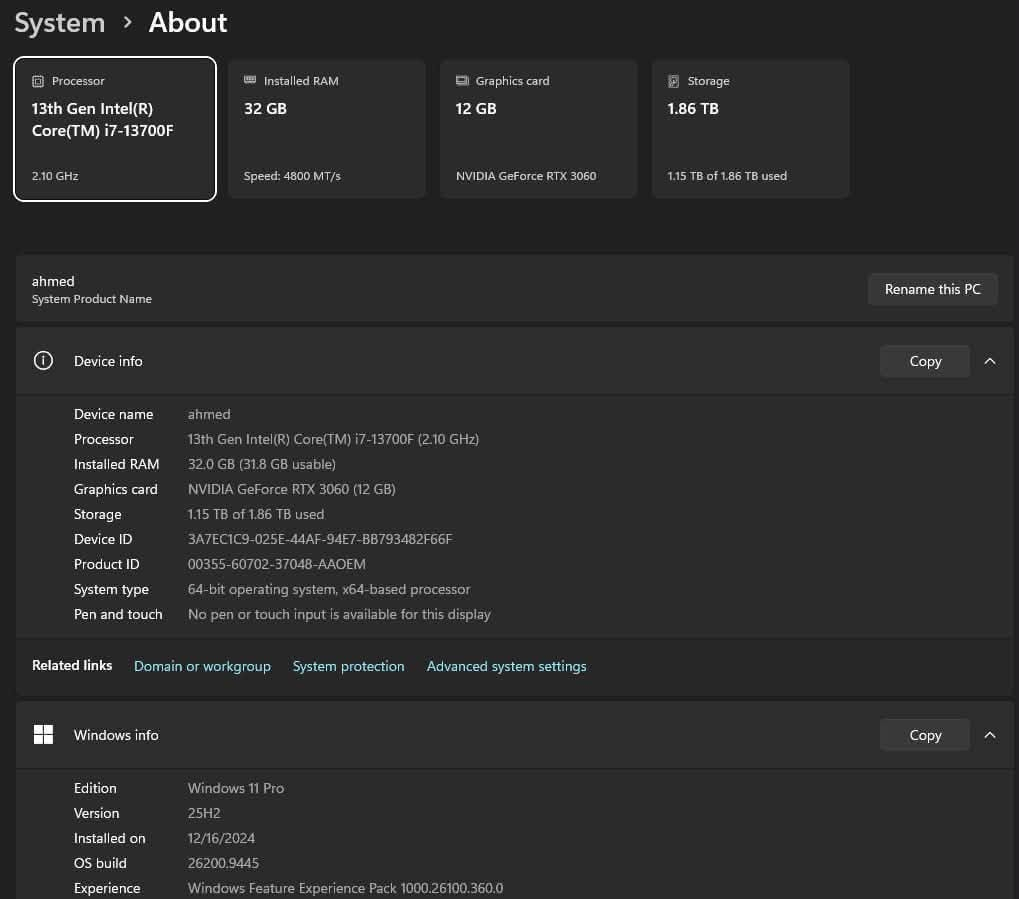Screen dimensions: 1019x899
Task: Click the Storage drive icon
Action: (x=673, y=81)
